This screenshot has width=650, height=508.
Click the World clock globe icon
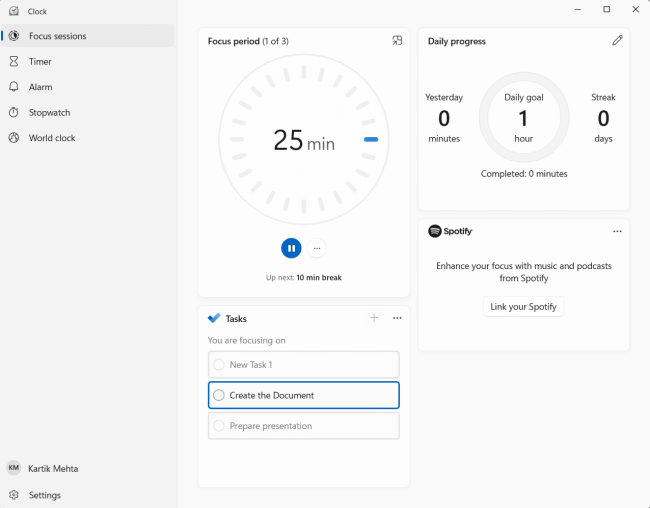click(x=14, y=138)
